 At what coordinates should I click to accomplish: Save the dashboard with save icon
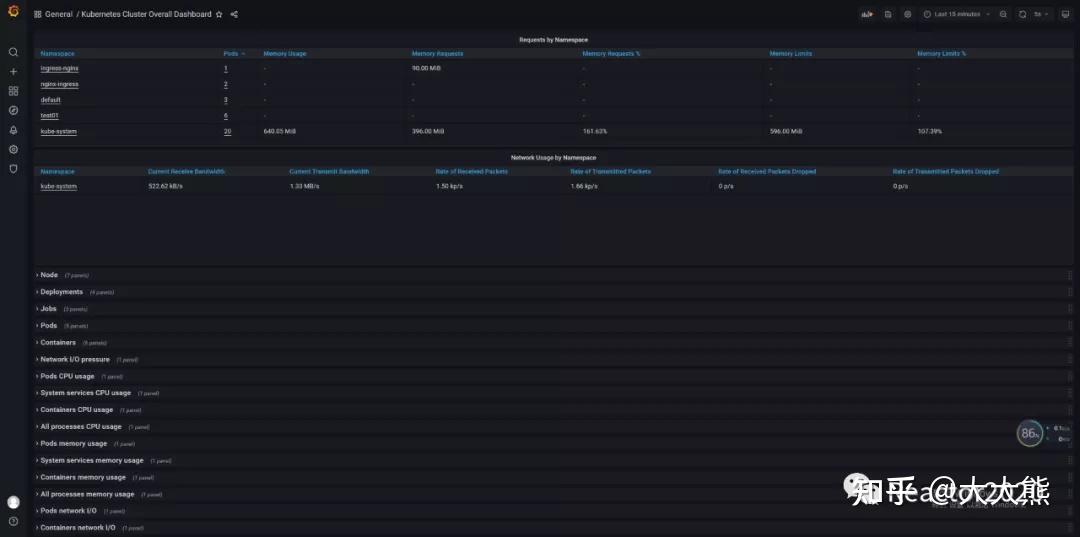click(x=888, y=14)
